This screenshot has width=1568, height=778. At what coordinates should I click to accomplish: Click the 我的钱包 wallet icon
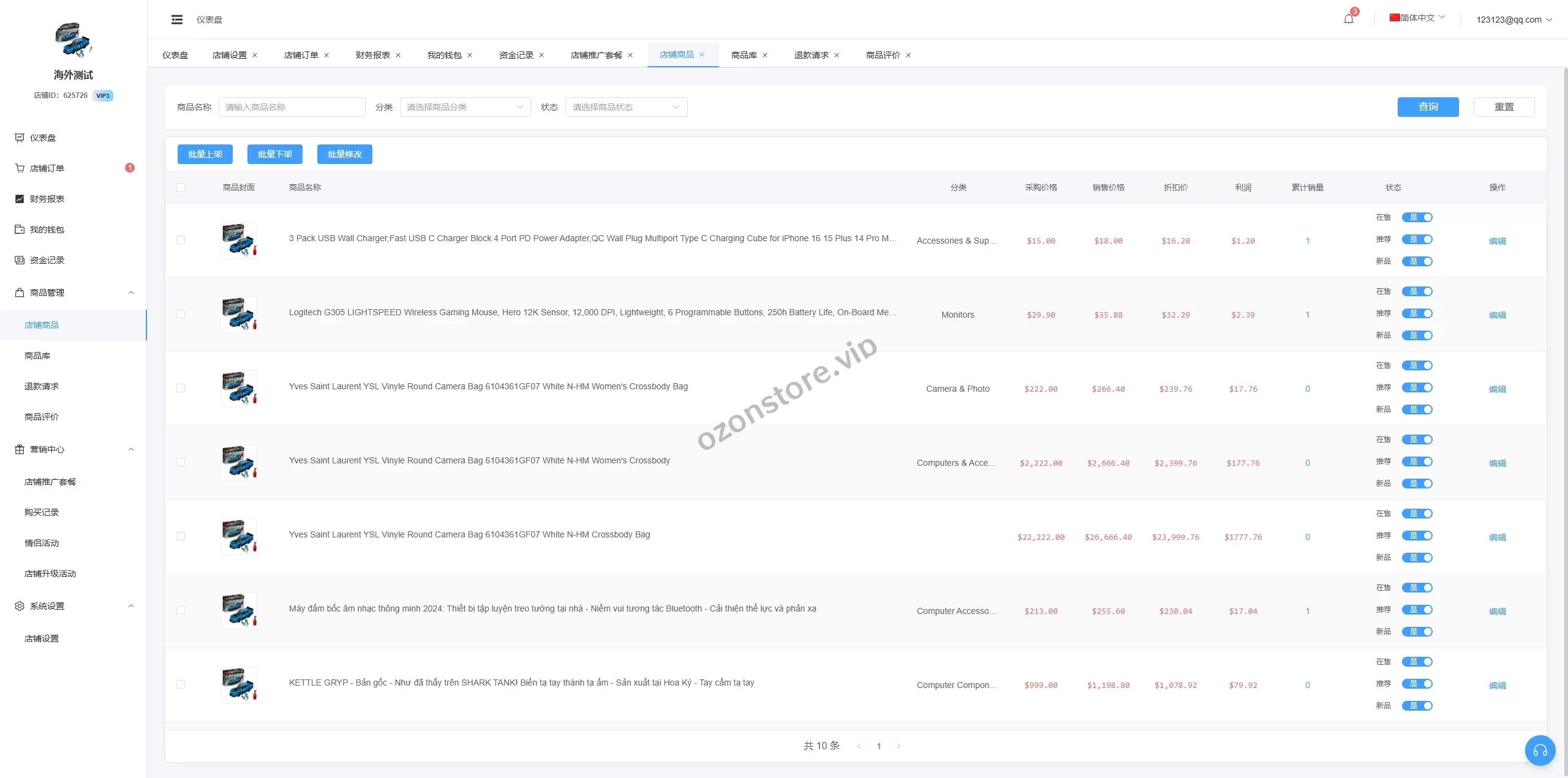click(x=20, y=230)
